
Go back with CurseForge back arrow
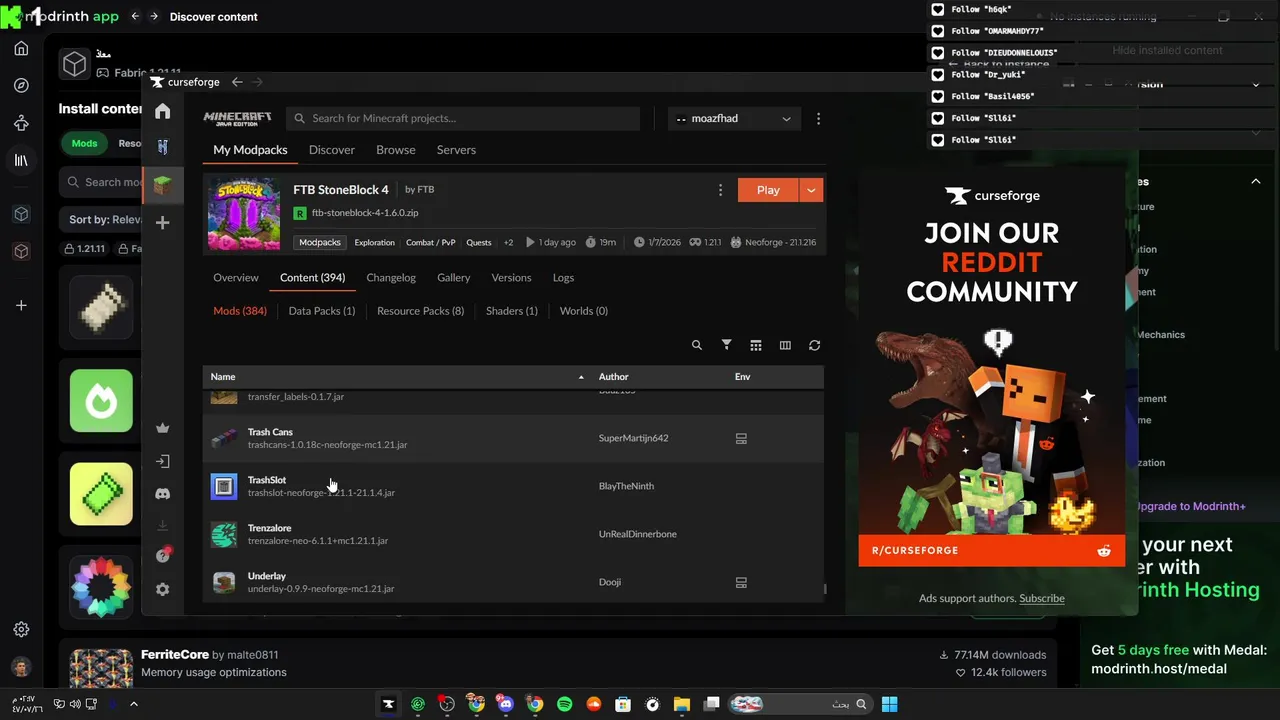237,82
